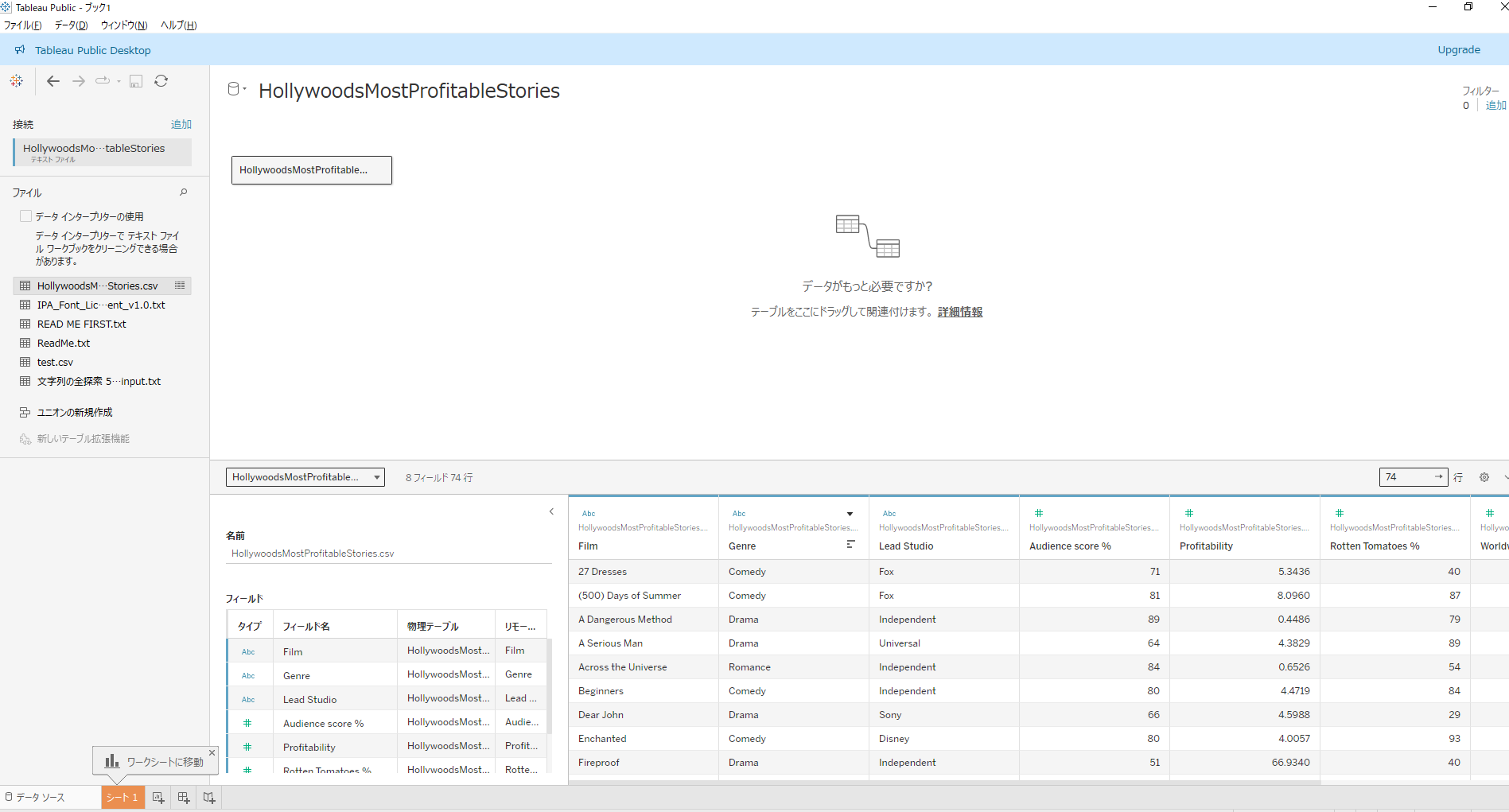1509x812 pixels.
Task: Click the # type icon in Audience score % field row
Action: (247, 723)
